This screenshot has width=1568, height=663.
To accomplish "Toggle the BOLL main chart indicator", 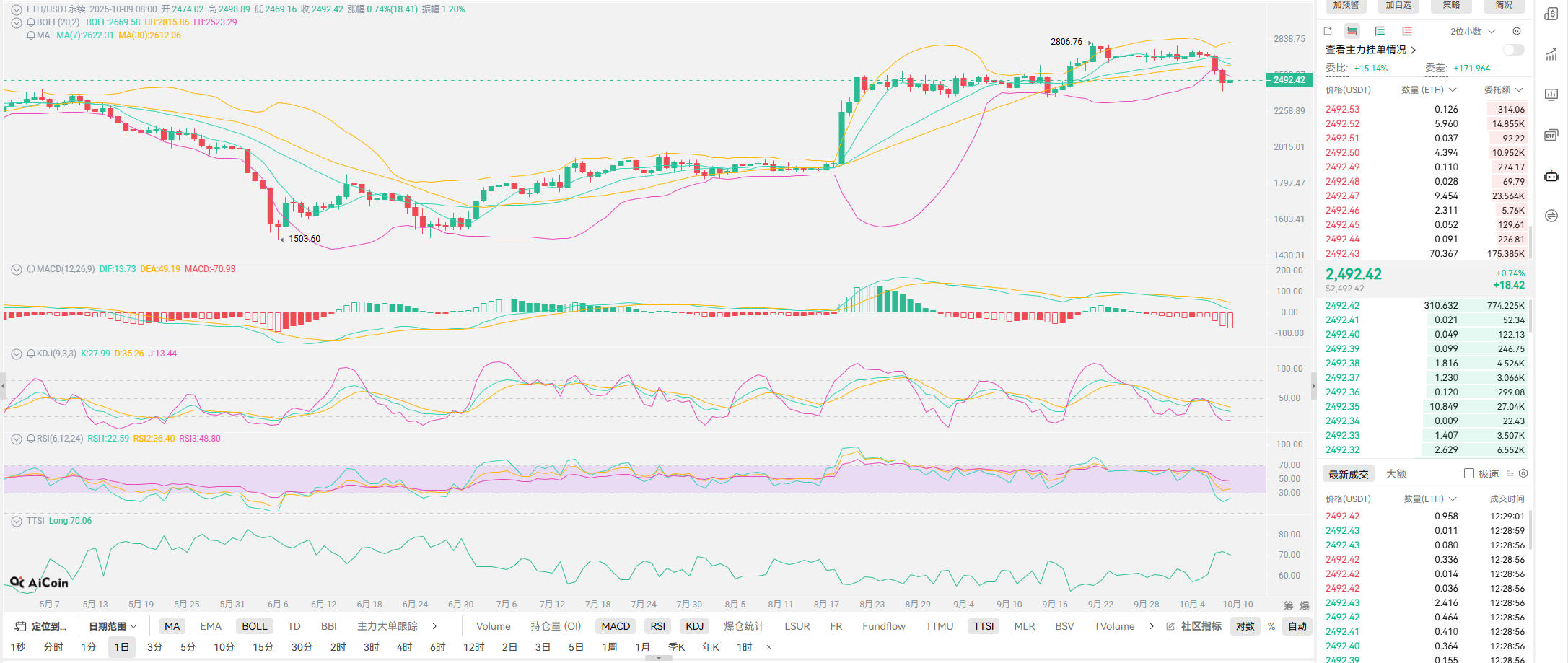I will point(254,626).
